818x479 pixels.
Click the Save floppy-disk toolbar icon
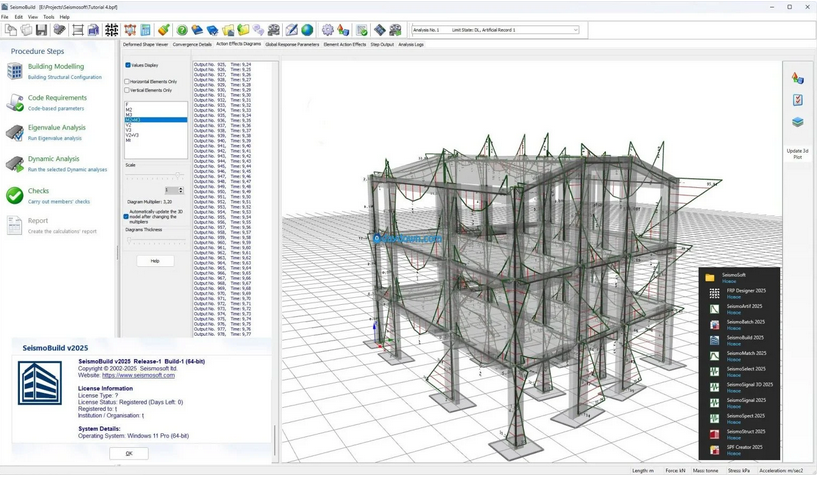coord(41,30)
